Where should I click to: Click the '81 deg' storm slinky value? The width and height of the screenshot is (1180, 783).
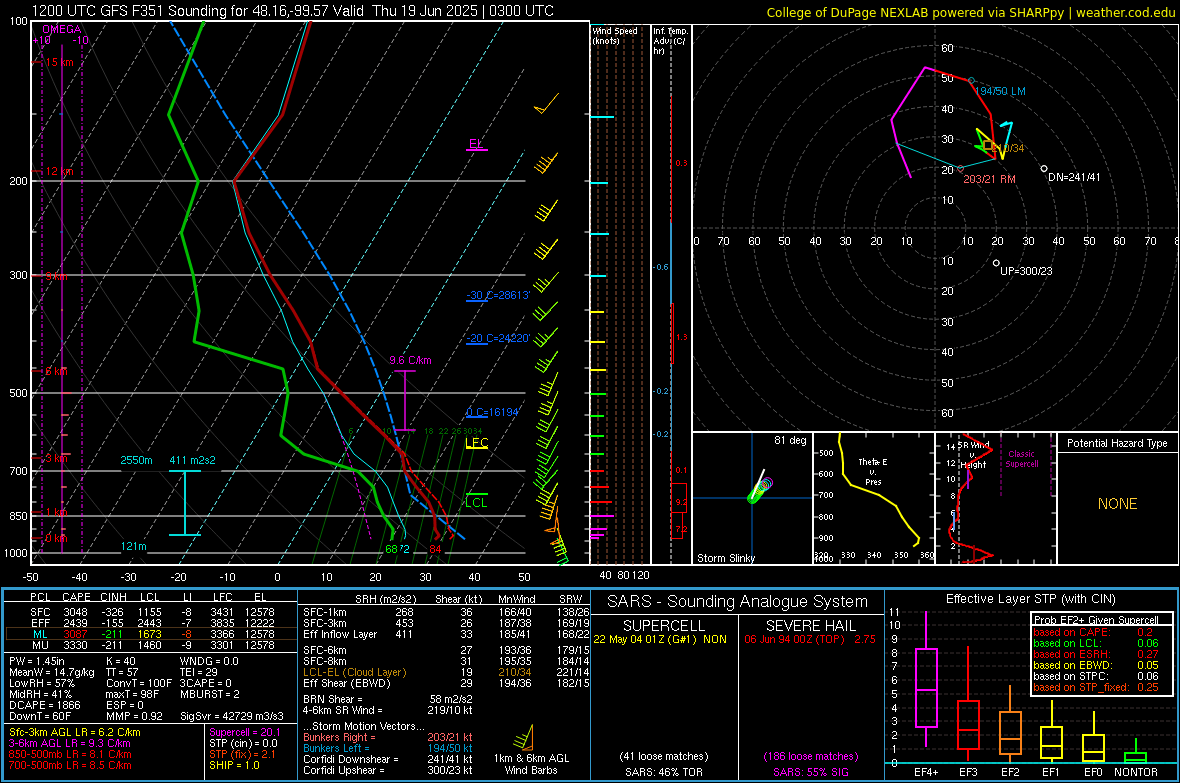click(x=790, y=440)
